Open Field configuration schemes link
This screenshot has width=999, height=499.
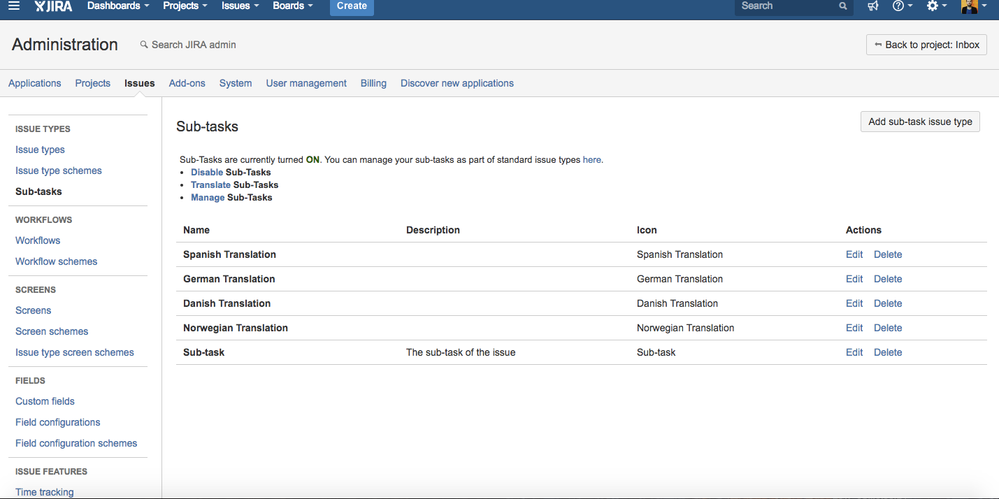[x=76, y=444]
